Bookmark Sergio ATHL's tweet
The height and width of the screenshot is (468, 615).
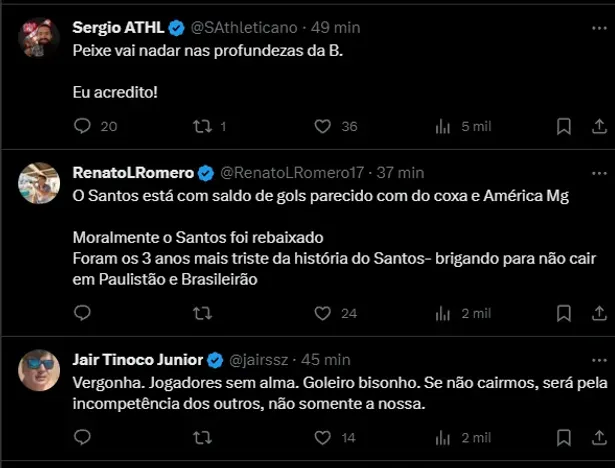(564, 126)
